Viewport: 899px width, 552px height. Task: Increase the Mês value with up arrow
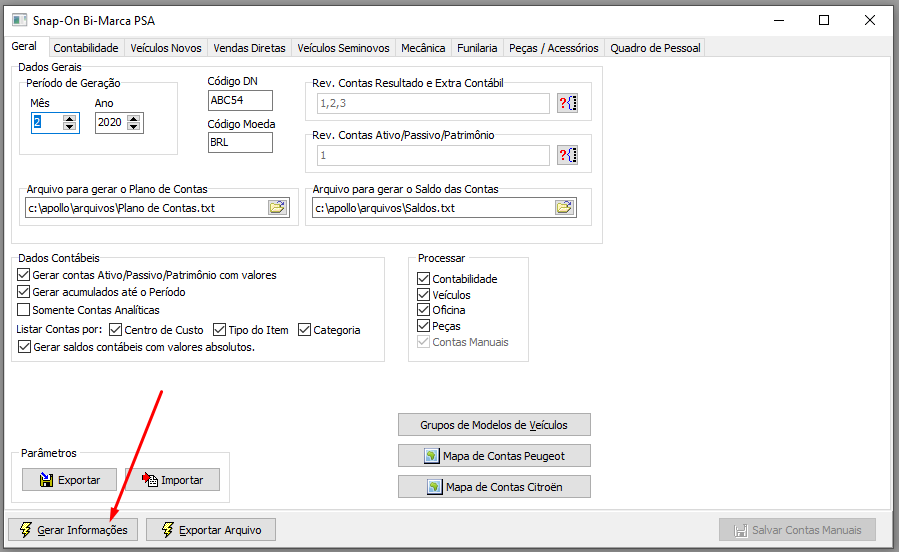coord(69,119)
